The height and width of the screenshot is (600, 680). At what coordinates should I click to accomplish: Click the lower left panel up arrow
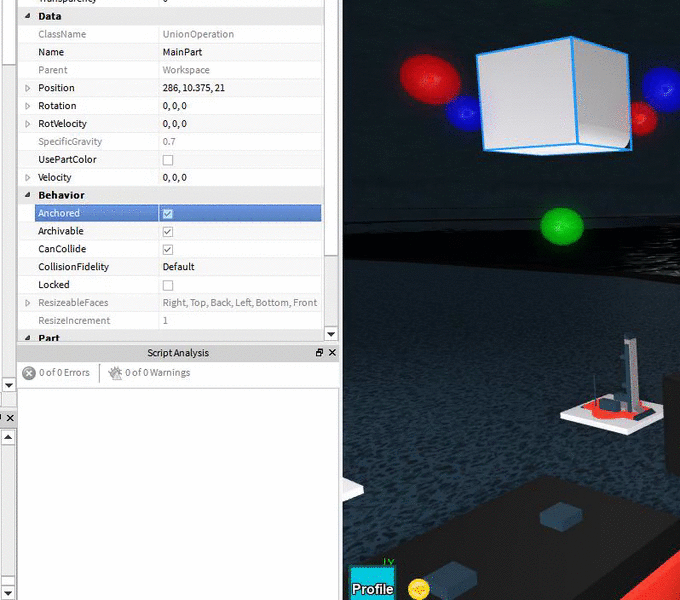pos(8,437)
